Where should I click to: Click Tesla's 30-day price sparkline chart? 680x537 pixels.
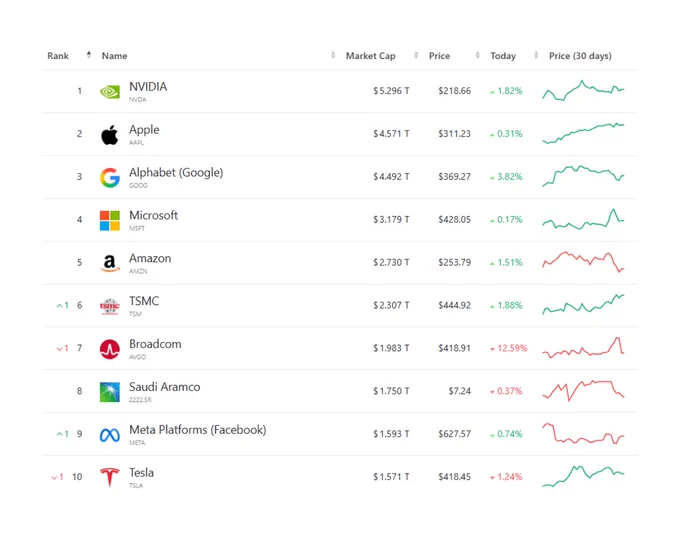[x=583, y=476]
